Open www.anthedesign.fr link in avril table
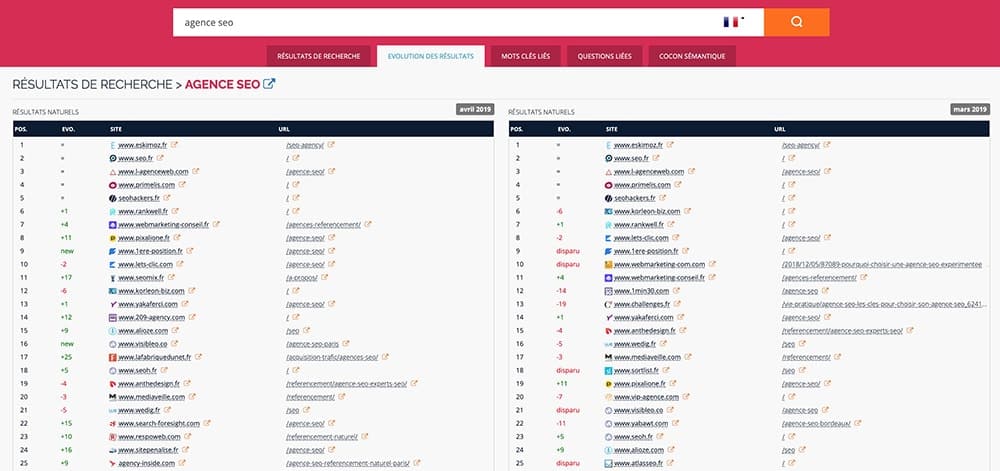 click(149, 384)
